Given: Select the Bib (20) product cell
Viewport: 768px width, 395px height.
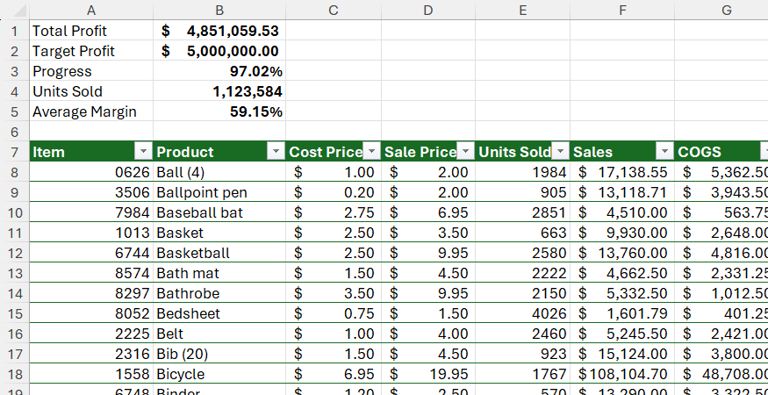Looking at the screenshot, I should (x=219, y=354).
